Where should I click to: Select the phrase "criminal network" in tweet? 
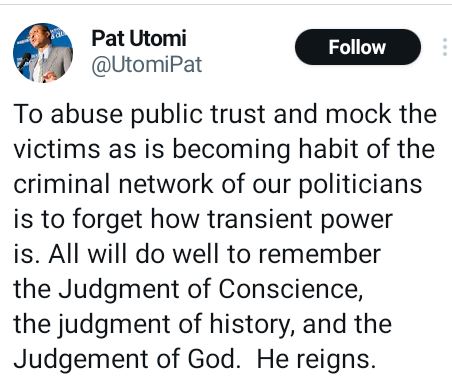pos(113,184)
